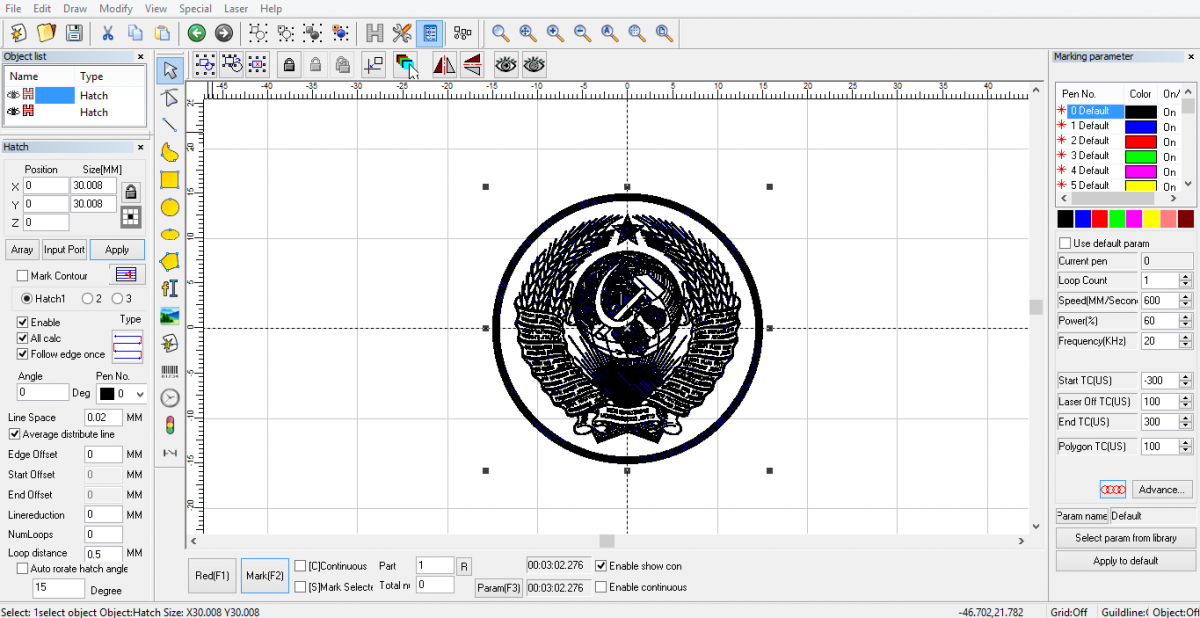The width and height of the screenshot is (1200, 618).
Task: Select the Pick arrow tool
Action: coord(170,70)
